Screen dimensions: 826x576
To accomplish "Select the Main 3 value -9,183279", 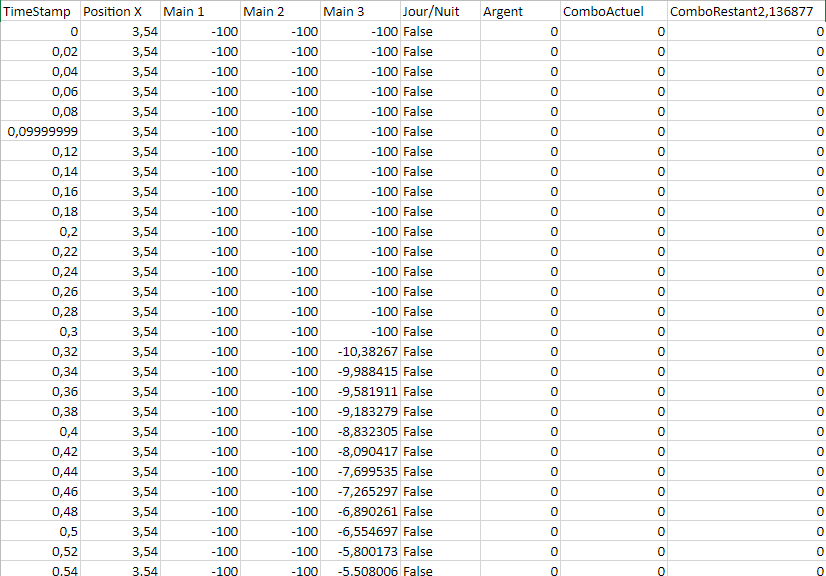I will tap(361, 412).
